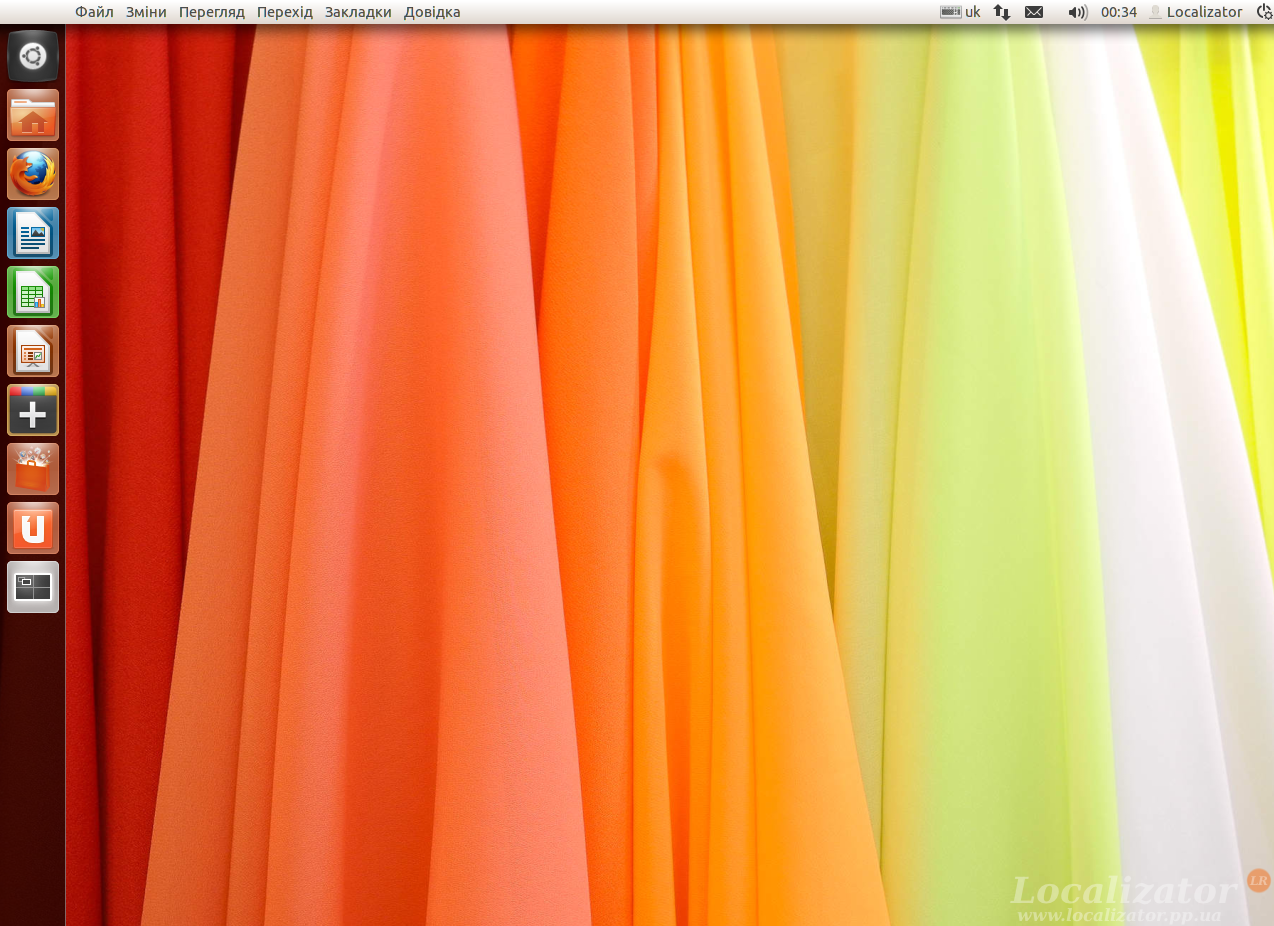1274x926 pixels.
Task: Launch LibreOffice Impress presentation icon
Action: point(33,351)
